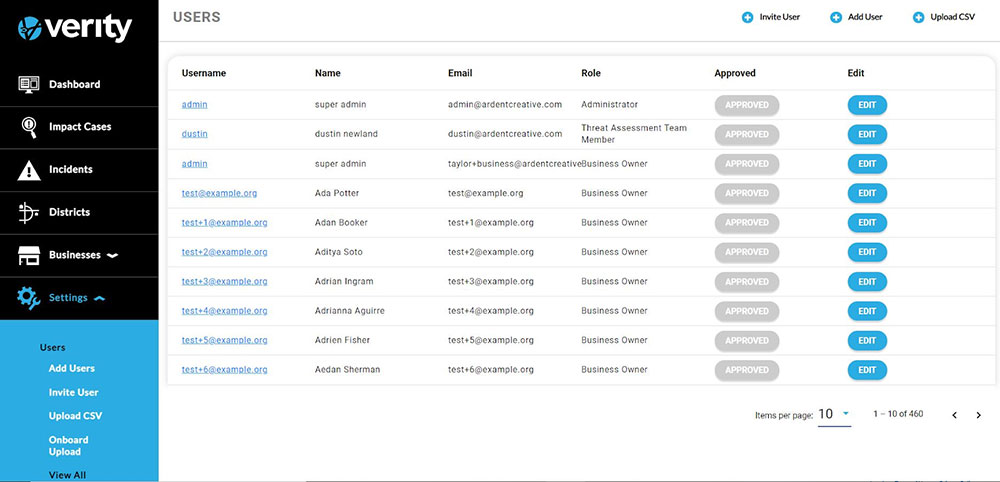
Task: Click the Businesses storefront icon
Action: (29, 255)
